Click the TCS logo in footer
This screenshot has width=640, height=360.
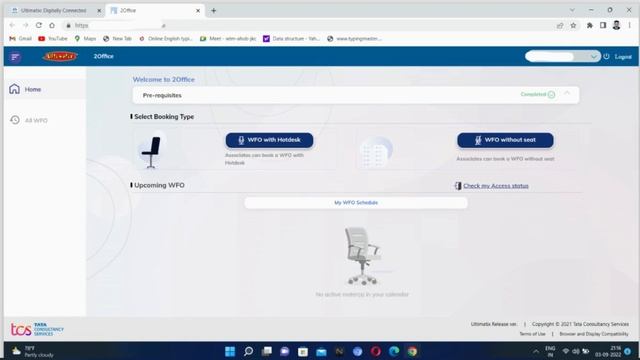[x=37, y=329]
